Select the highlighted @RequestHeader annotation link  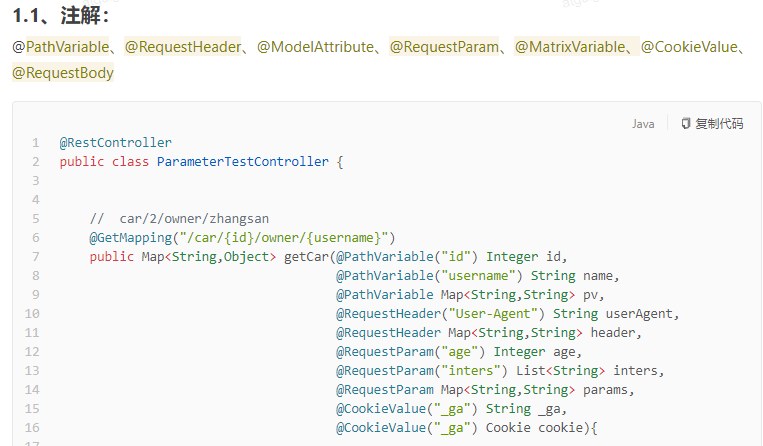click(183, 47)
